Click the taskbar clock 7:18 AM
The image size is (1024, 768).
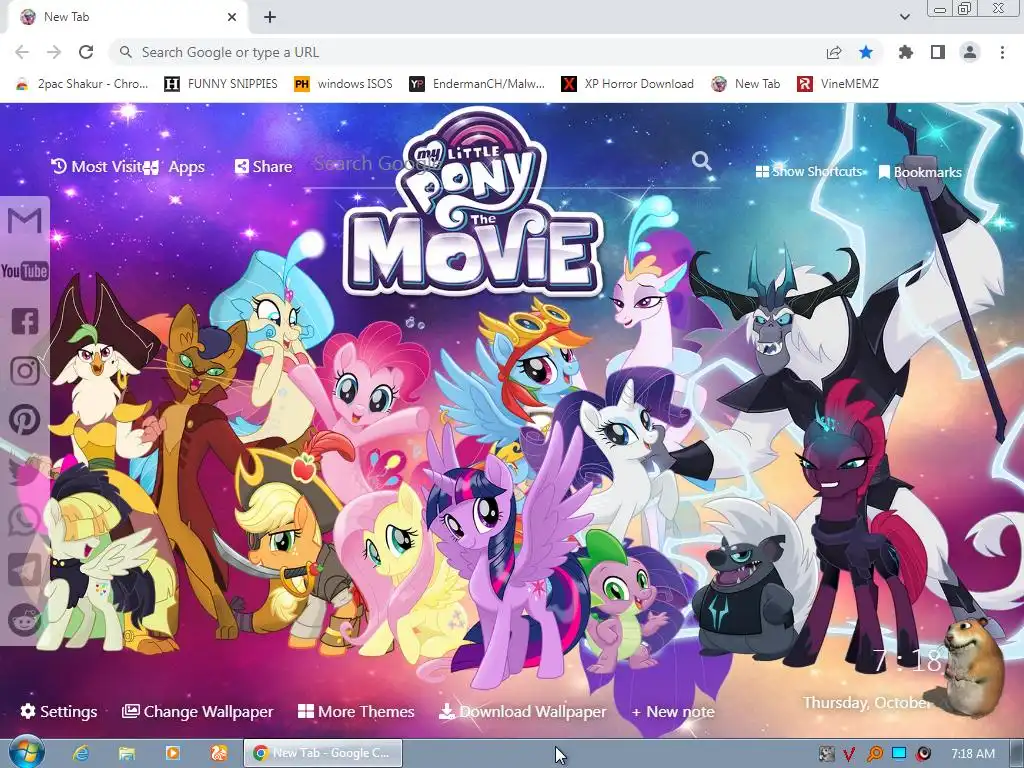point(973,754)
